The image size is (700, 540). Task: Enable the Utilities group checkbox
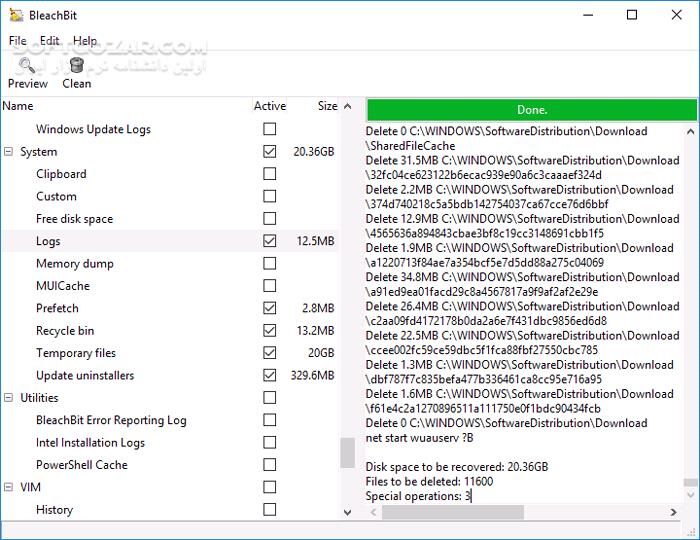(270, 397)
